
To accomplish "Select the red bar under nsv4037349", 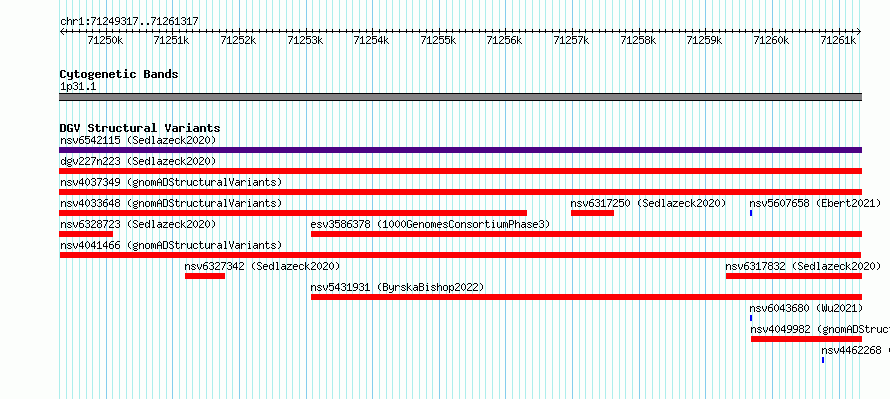I will point(460,192).
